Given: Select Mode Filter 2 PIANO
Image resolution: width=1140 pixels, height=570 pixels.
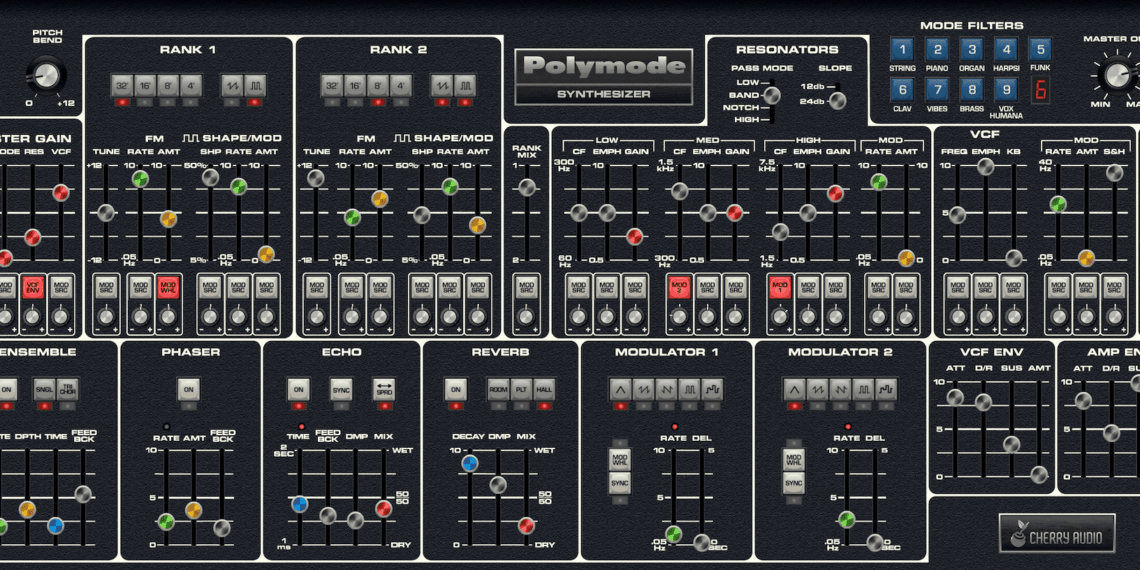Looking at the screenshot, I should tap(936, 50).
